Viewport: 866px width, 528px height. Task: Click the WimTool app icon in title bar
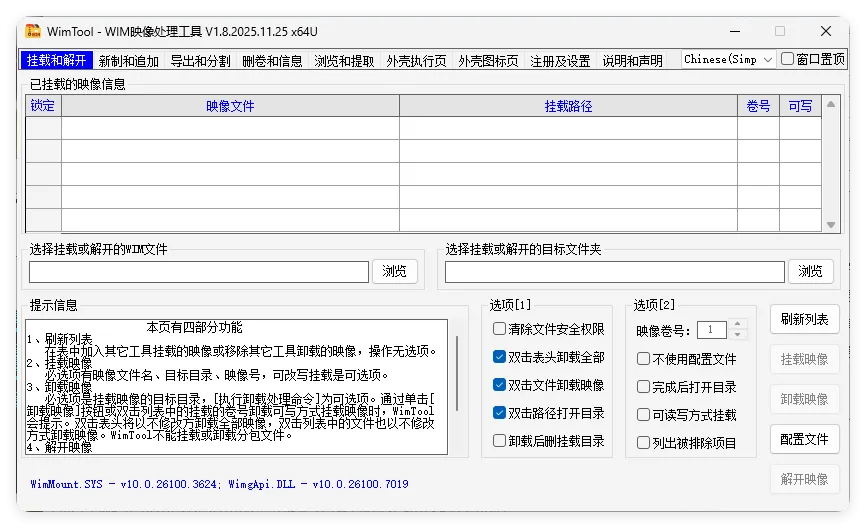(33, 31)
